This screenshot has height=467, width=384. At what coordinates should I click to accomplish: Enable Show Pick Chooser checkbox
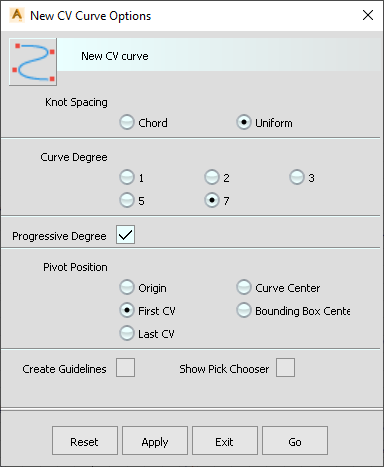point(285,368)
